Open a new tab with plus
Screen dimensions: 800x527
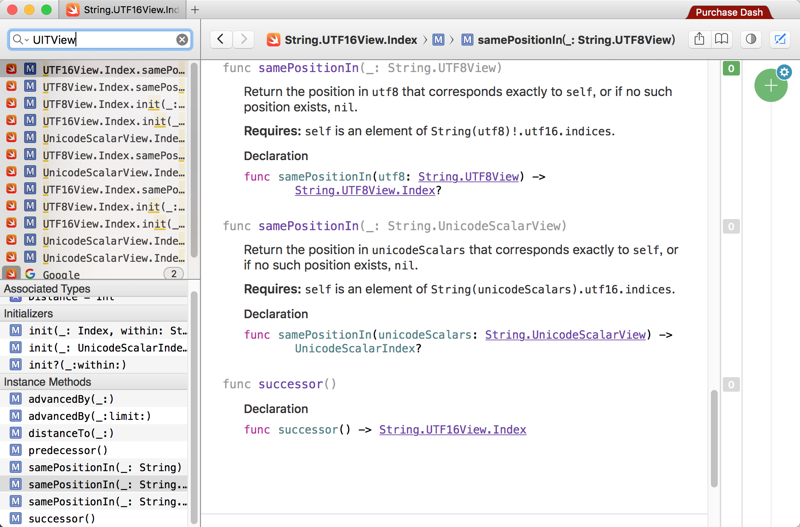(195, 10)
